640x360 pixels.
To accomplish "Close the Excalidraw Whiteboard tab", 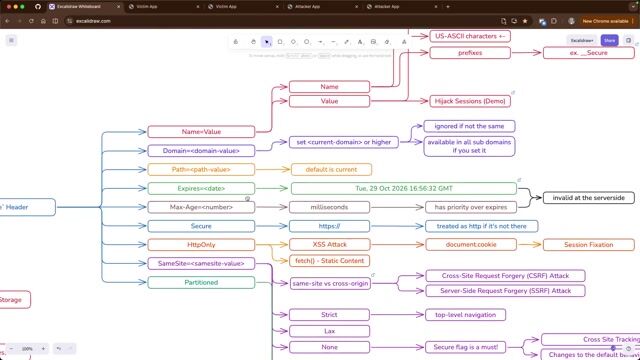I will pyautogui.click(x=119, y=7).
